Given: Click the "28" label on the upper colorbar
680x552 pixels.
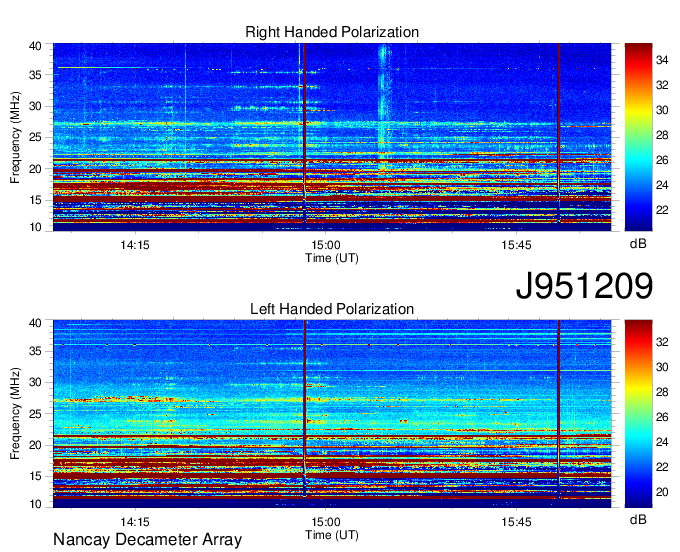Looking at the screenshot, I should [662, 135].
